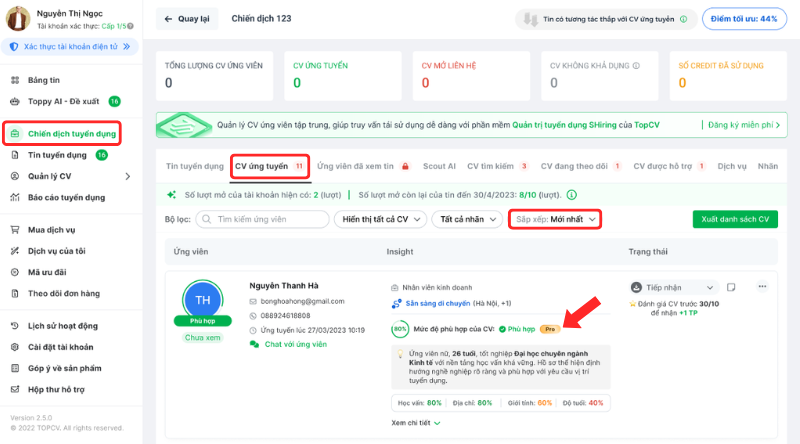Screen dimensions: 800x444
Task: Click the Chiến dịch tuyển dụng briefcase icon
Action: 15,134
